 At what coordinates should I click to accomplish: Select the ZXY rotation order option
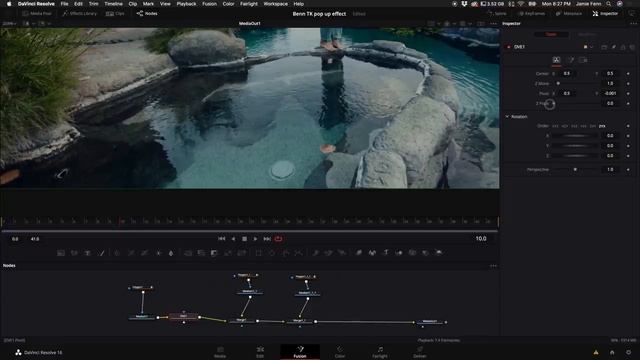[x=593, y=126]
